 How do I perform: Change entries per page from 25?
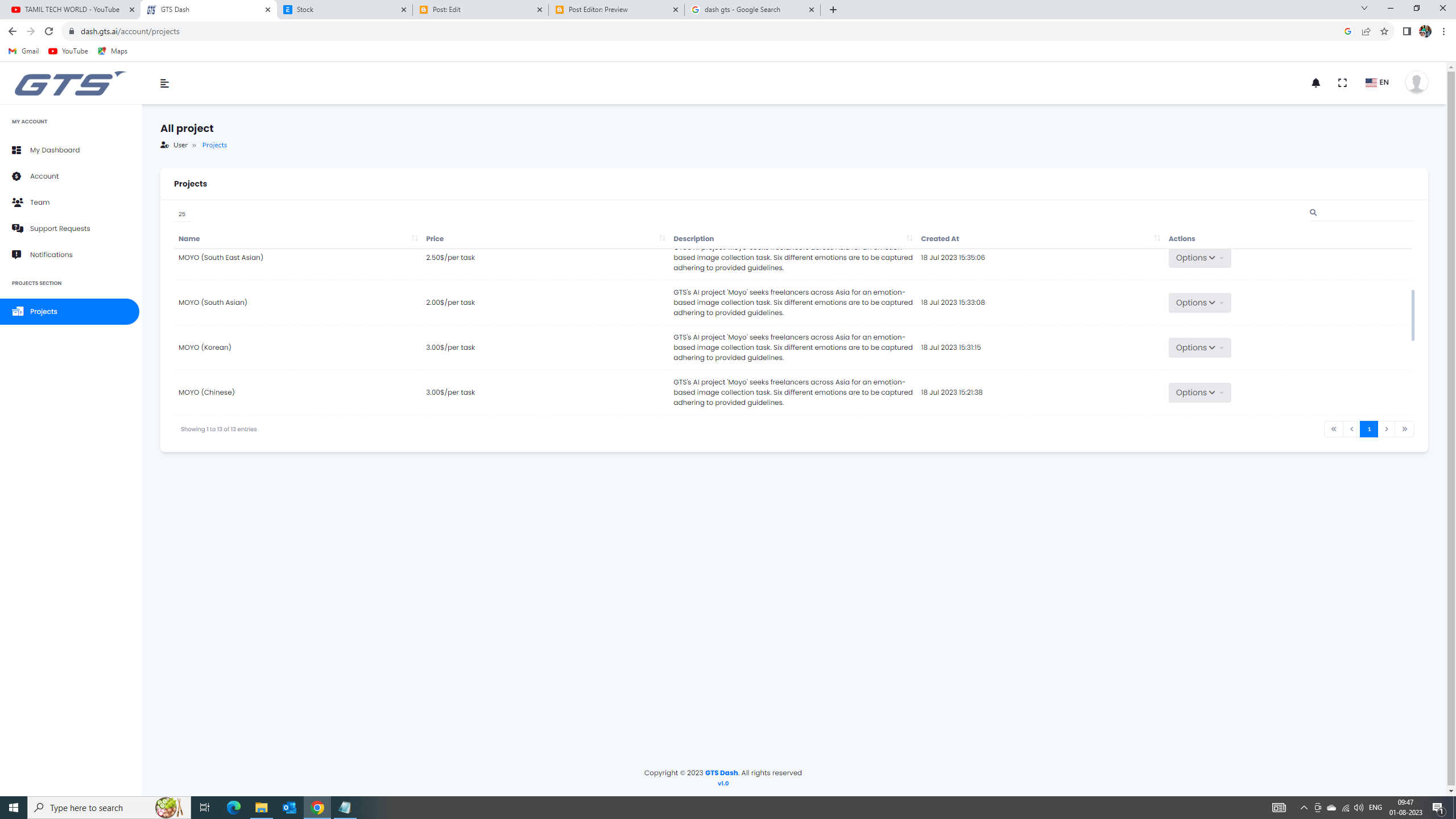click(x=183, y=214)
